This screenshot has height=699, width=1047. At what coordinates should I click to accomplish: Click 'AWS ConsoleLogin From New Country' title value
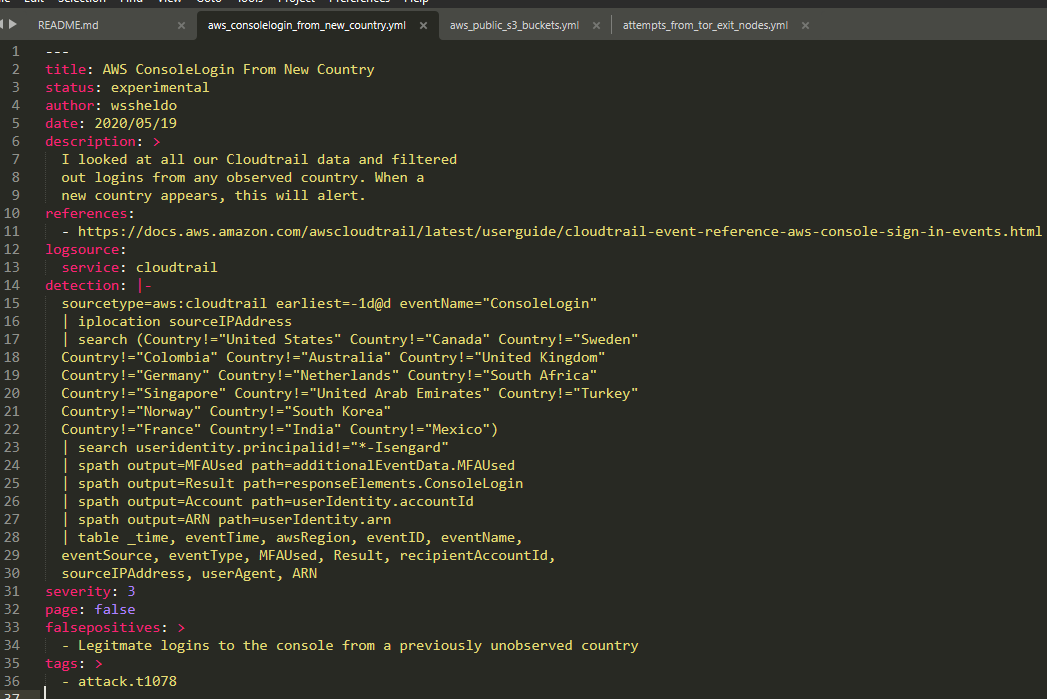click(238, 69)
